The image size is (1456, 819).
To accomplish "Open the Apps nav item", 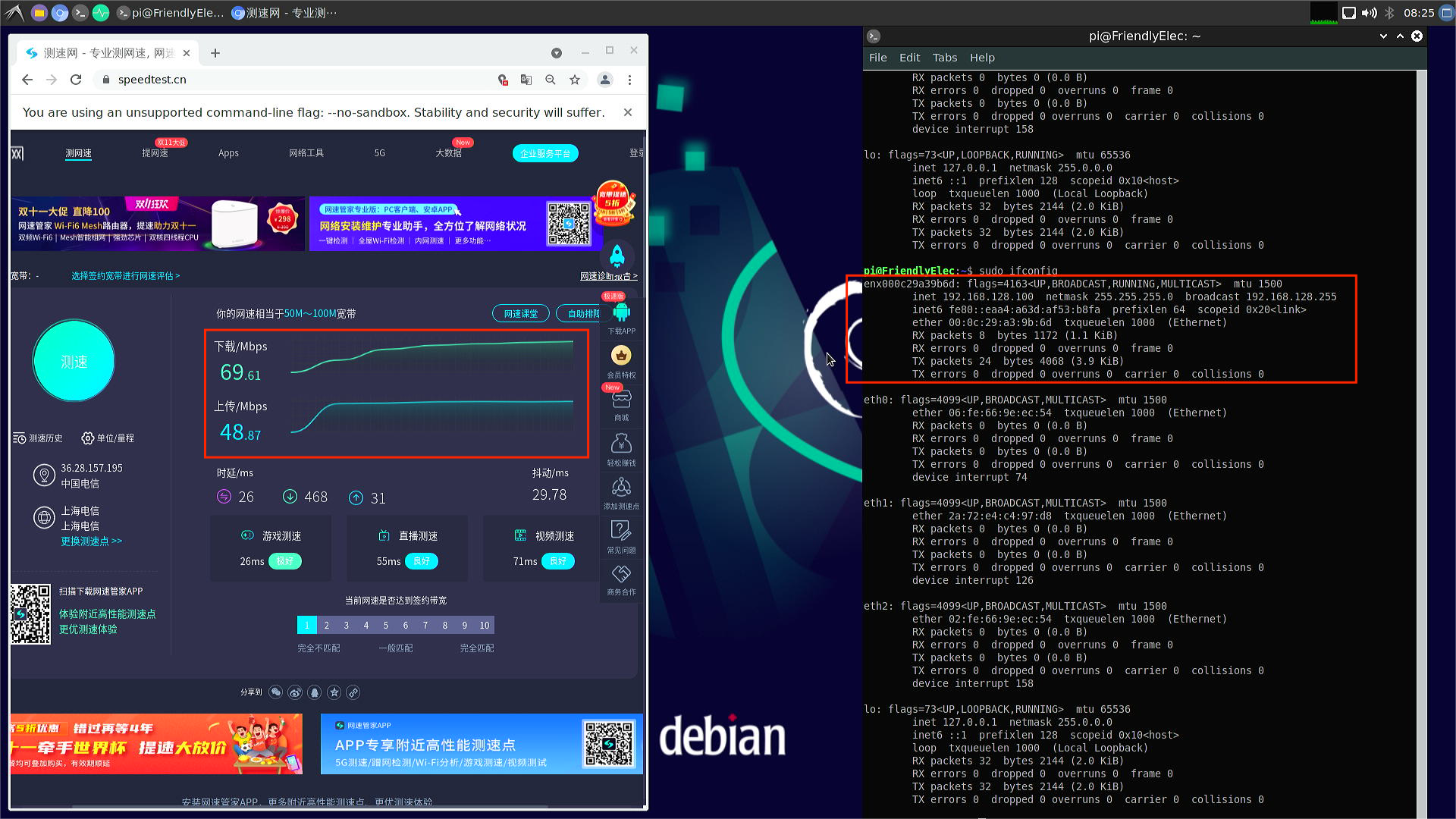I will click(x=228, y=153).
